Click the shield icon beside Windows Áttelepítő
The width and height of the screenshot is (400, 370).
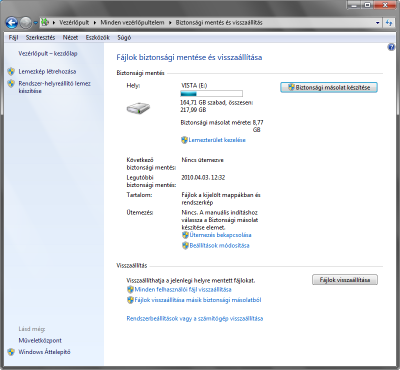11,352
